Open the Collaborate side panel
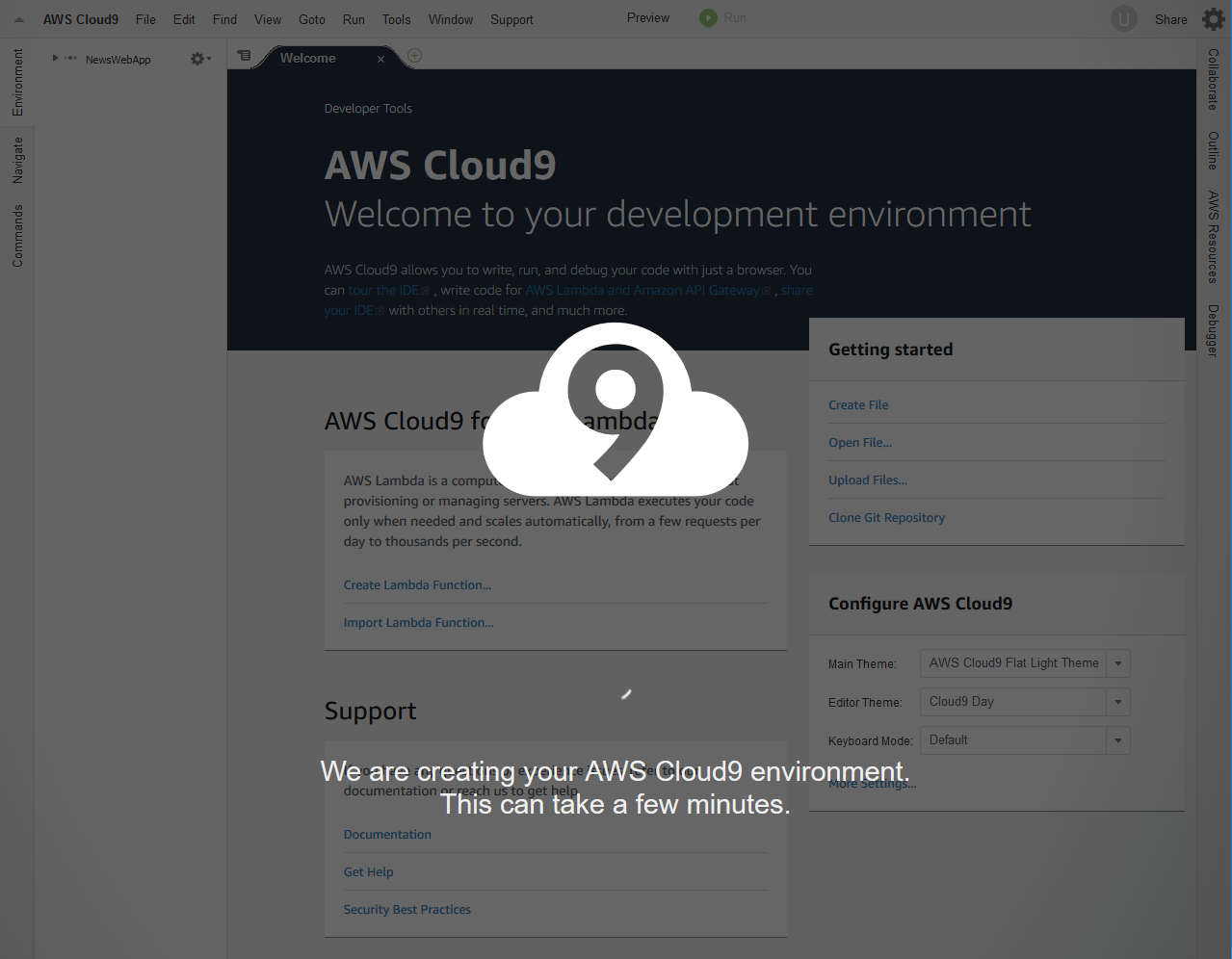The width and height of the screenshot is (1232, 959). click(x=1214, y=79)
